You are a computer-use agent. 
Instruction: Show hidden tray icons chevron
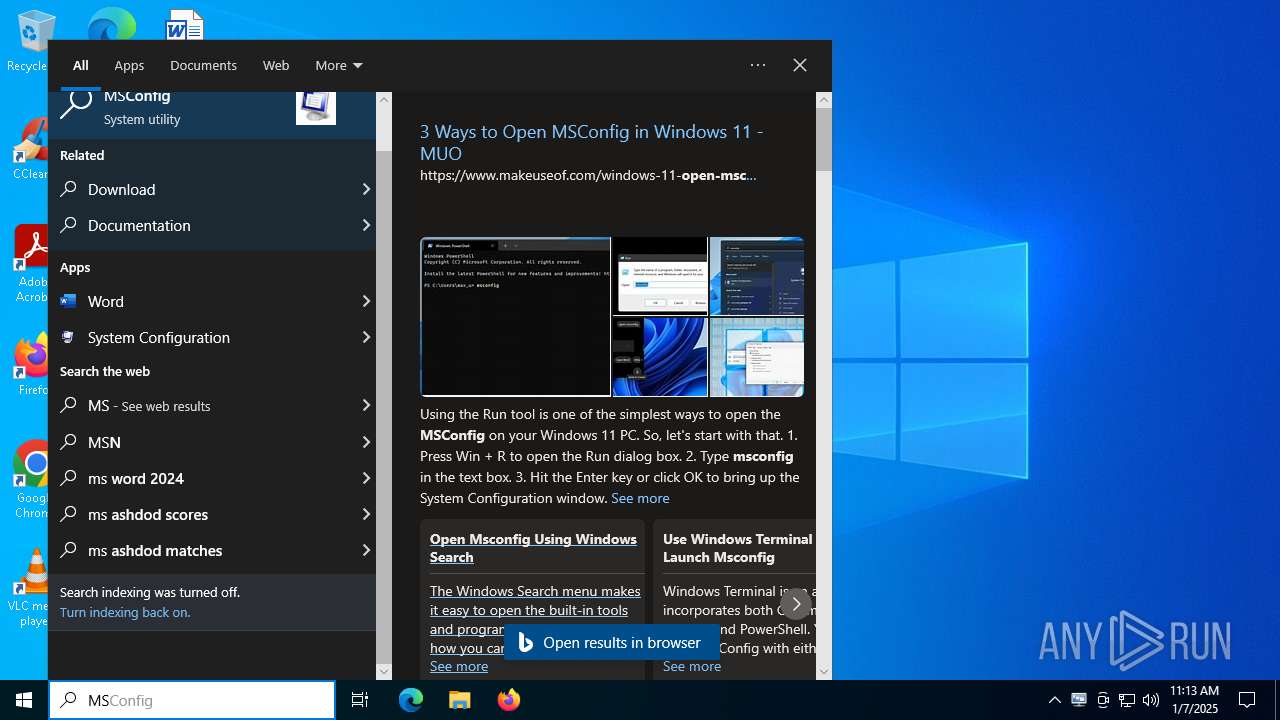(1054, 700)
